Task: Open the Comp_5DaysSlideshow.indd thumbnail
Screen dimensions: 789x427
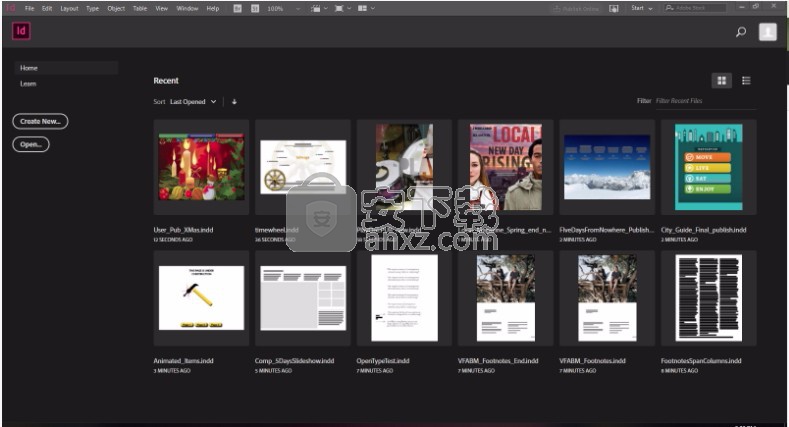Action: [x=303, y=298]
